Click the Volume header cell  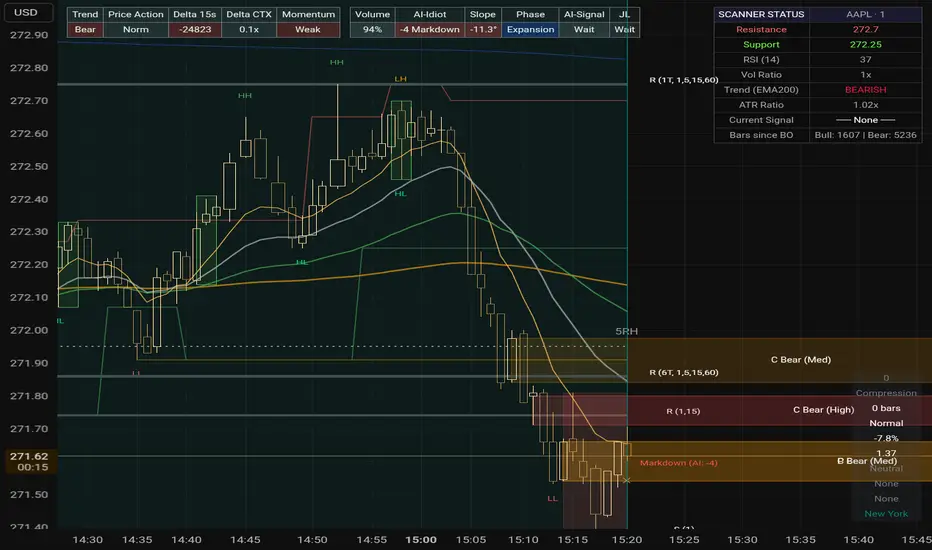372,14
